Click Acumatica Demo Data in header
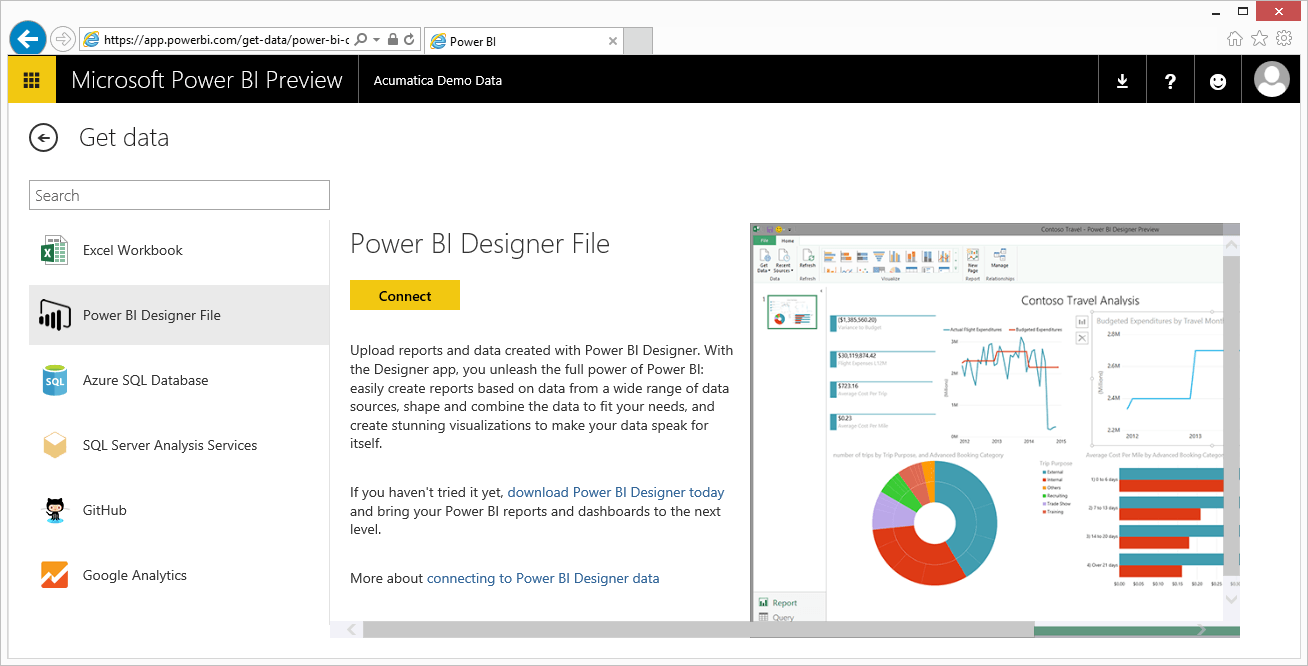Image resolution: width=1308 pixels, height=666 pixels. point(438,81)
